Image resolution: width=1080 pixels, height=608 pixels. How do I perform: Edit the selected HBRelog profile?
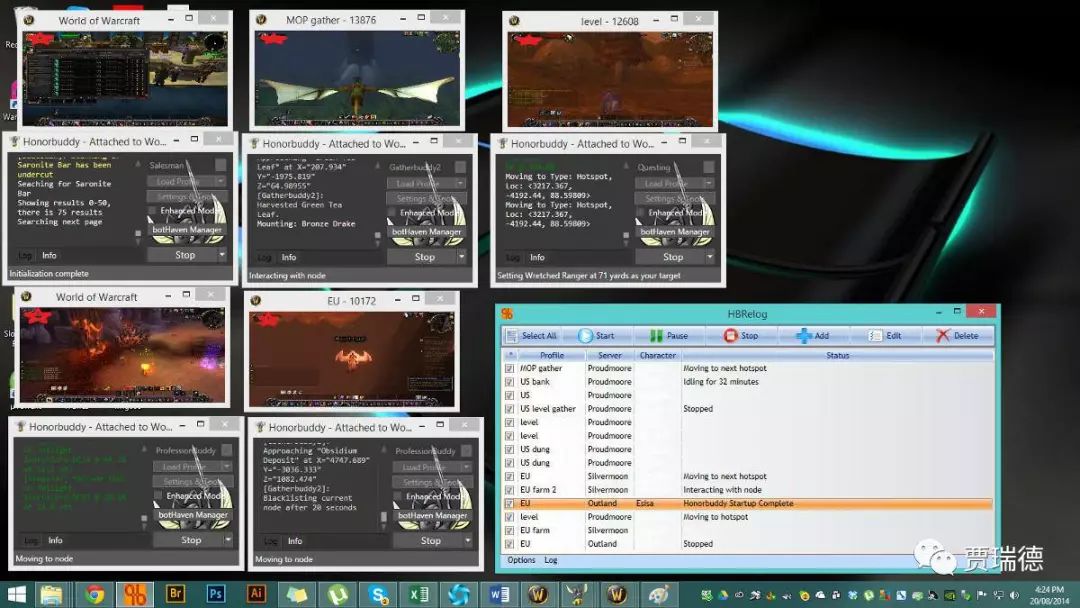886,336
